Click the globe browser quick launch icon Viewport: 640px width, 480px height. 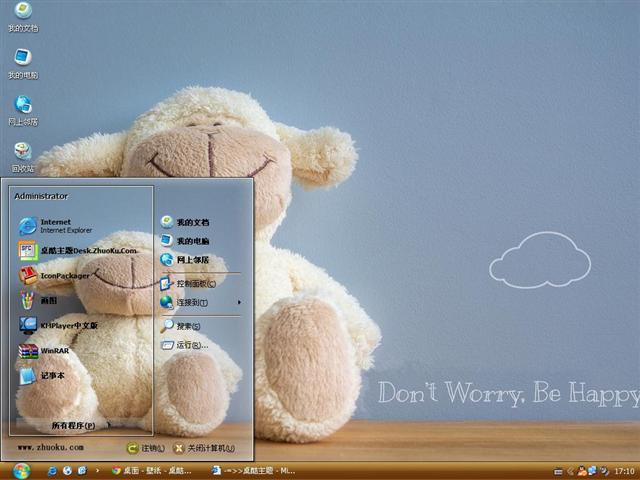67,471
